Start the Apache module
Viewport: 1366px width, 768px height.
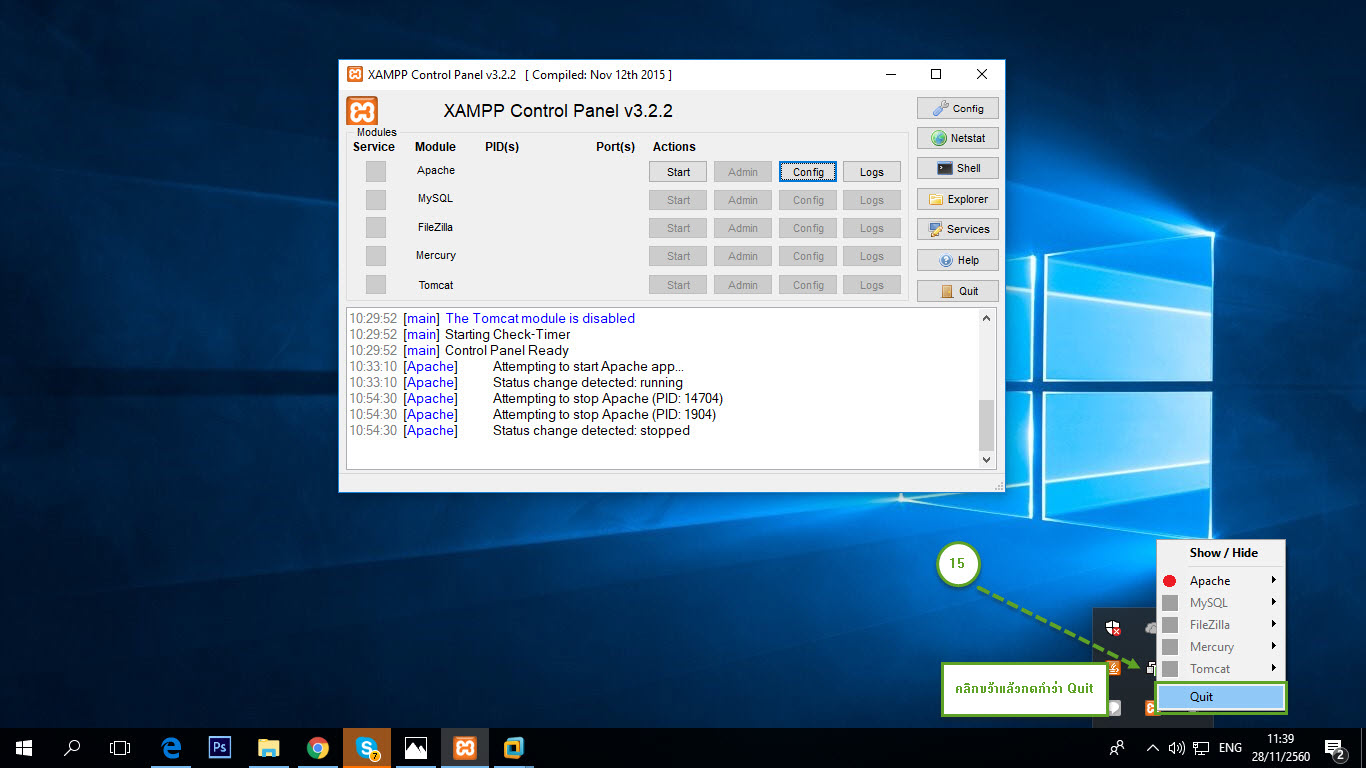pyautogui.click(x=678, y=172)
